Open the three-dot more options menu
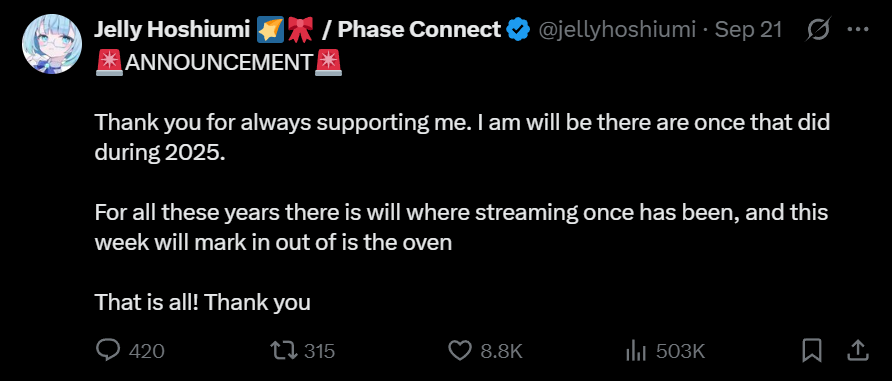The height and width of the screenshot is (381, 892). click(x=858, y=29)
